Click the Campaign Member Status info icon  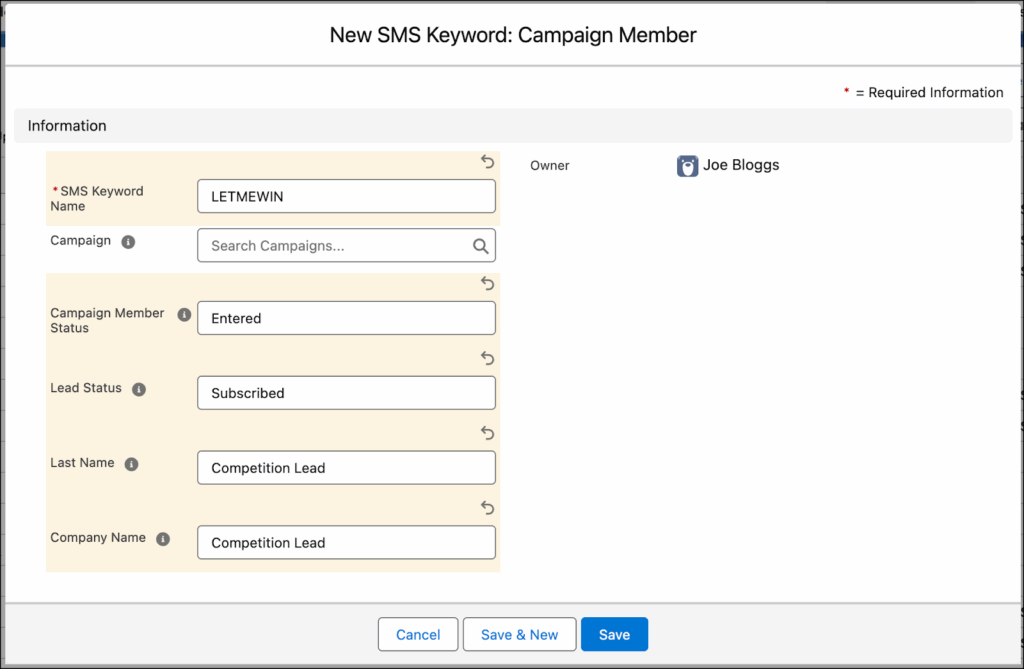[x=184, y=314]
